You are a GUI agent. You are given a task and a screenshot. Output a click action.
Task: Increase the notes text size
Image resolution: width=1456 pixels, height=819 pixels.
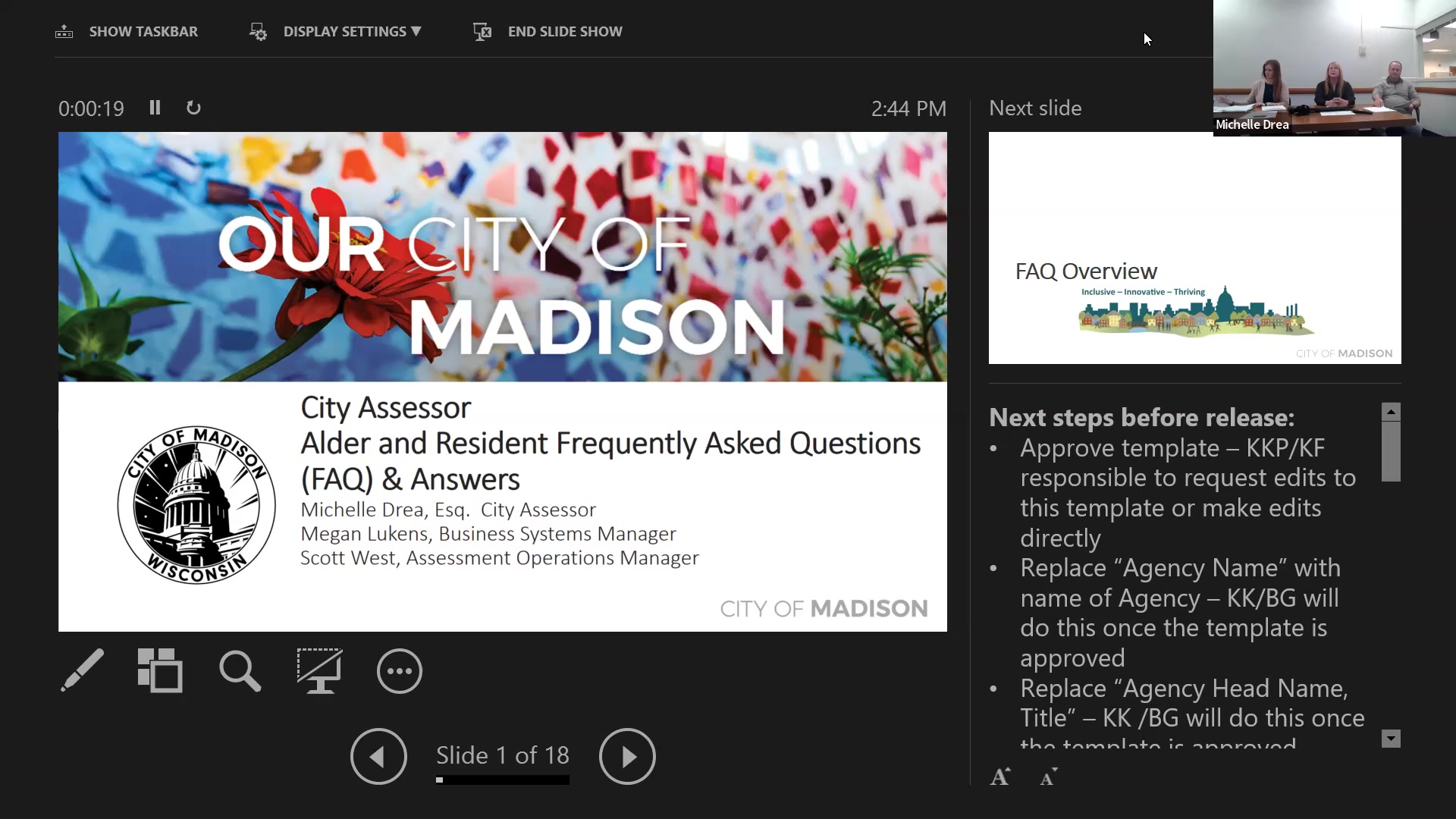click(1000, 777)
